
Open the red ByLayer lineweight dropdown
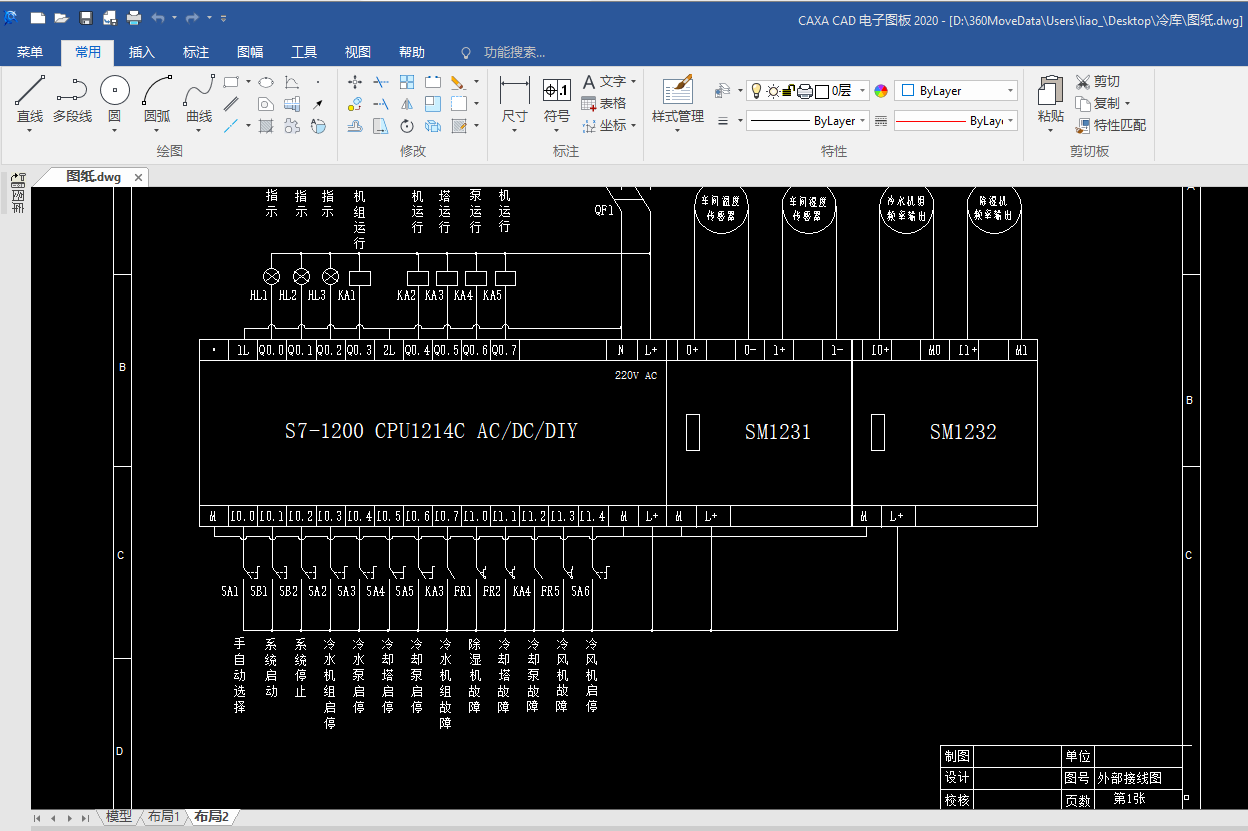pyautogui.click(x=956, y=121)
